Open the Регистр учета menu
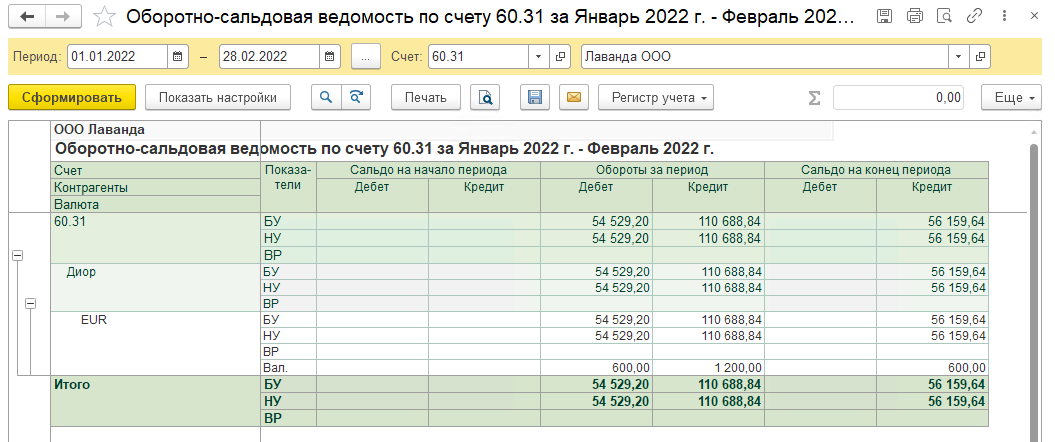Viewport: 1055px width, 442px height. click(656, 97)
